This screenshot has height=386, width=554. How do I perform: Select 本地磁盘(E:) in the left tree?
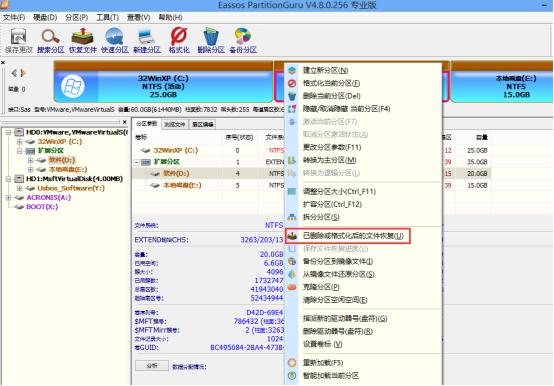(x=68, y=170)
